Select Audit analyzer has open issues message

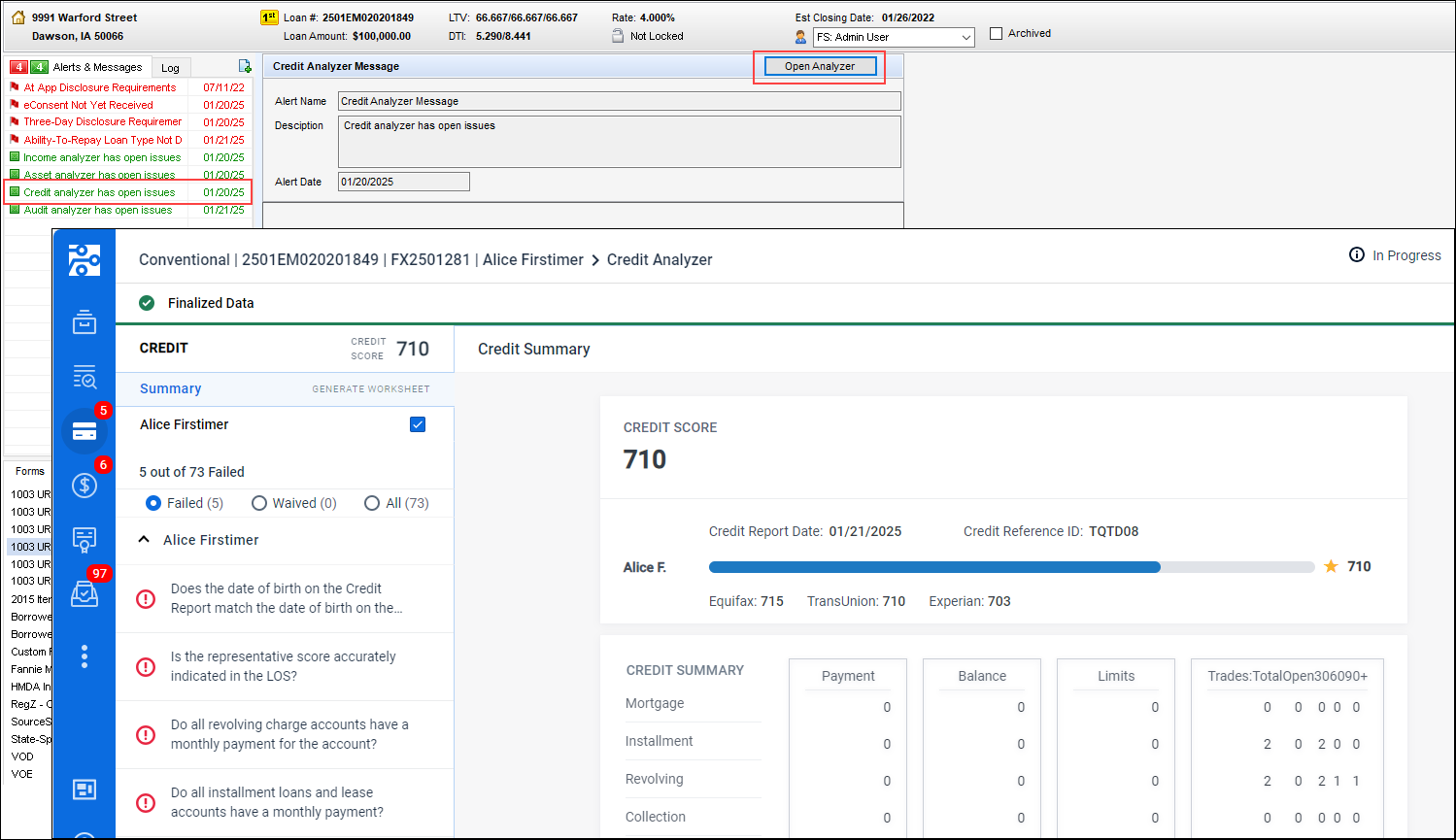(128, 210)
